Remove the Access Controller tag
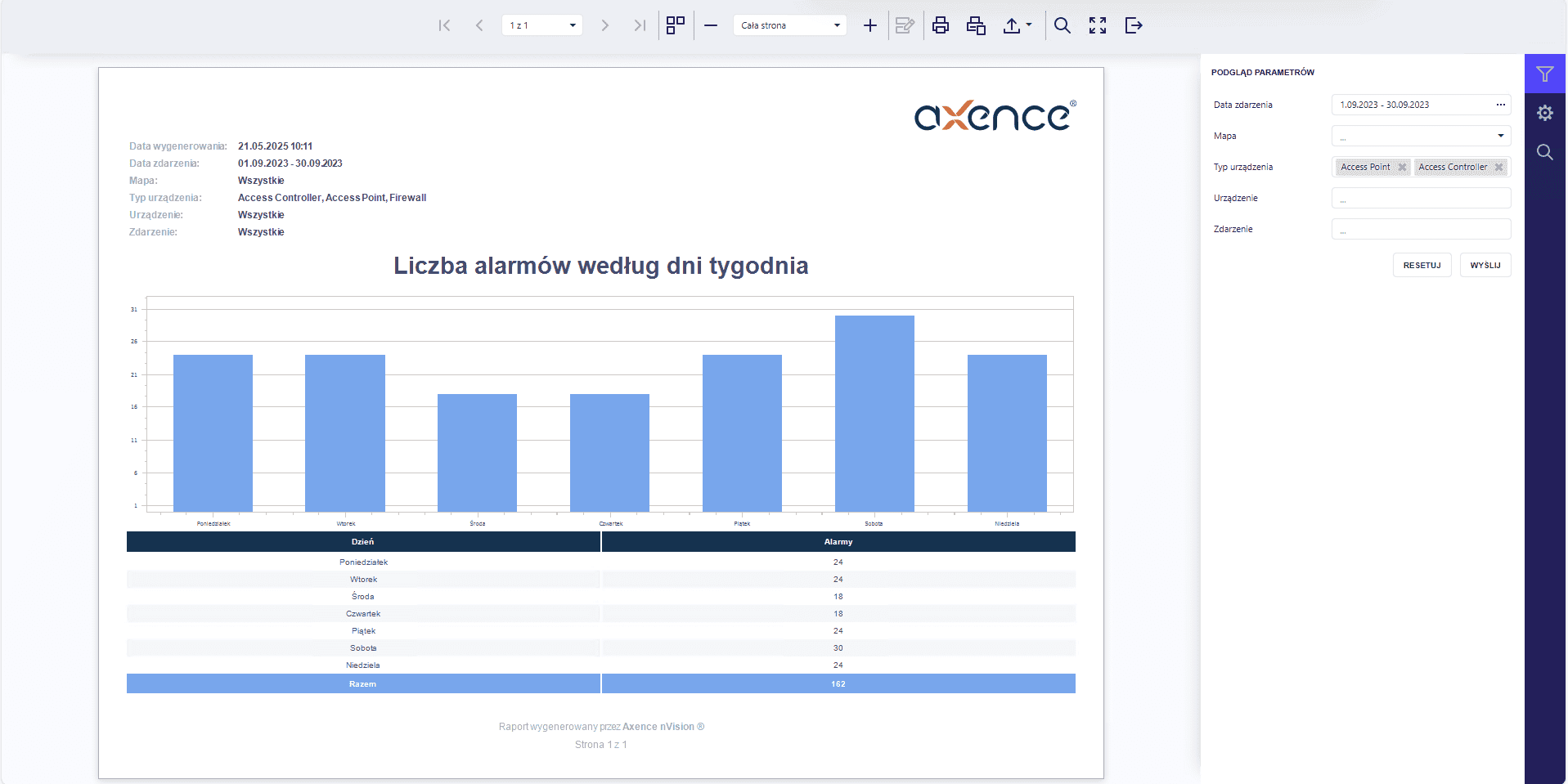 pyautogui.click(x=1498, y=167)
